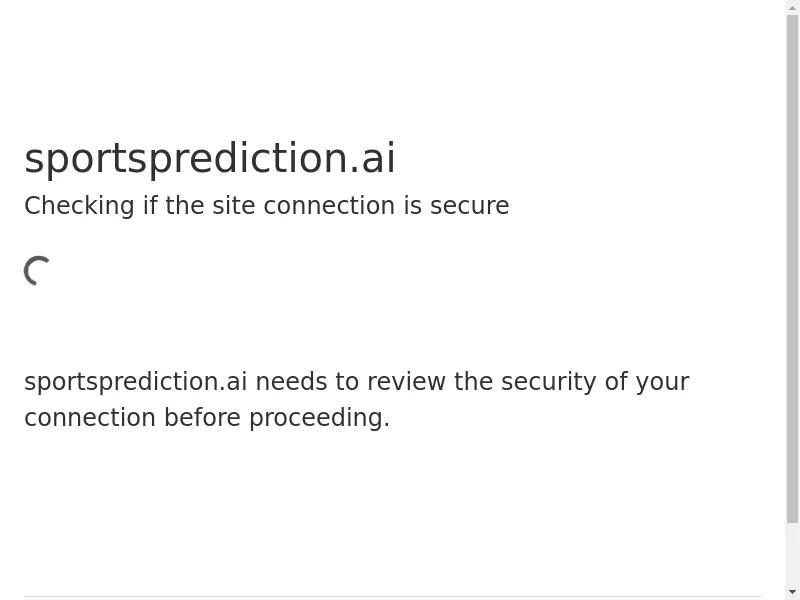This screenshot has width=800, height=600.
Task: Click 'sportsprediction.ai' in the body paragraph
Action: click(x=136, y=383)
